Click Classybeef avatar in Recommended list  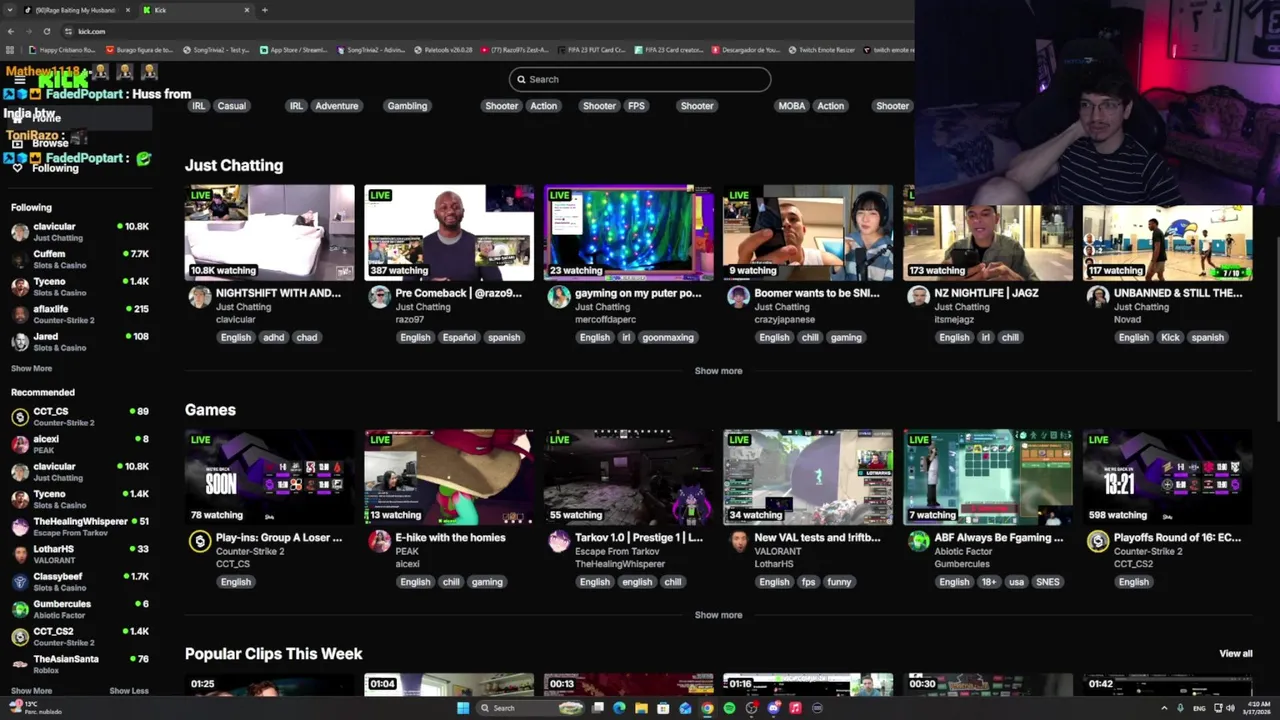[x=20, y=582]
